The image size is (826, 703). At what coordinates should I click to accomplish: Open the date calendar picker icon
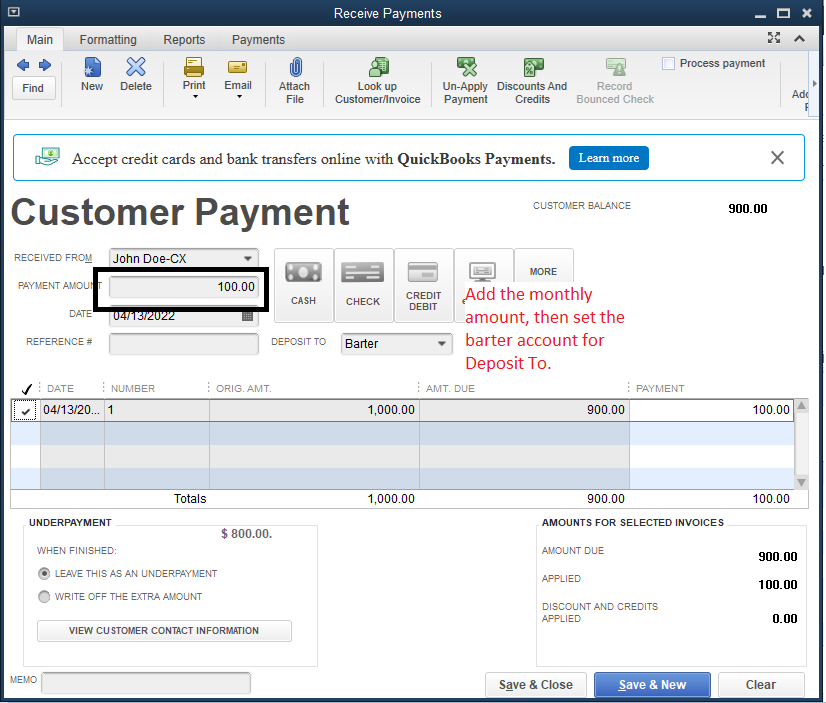pos(247,316)
